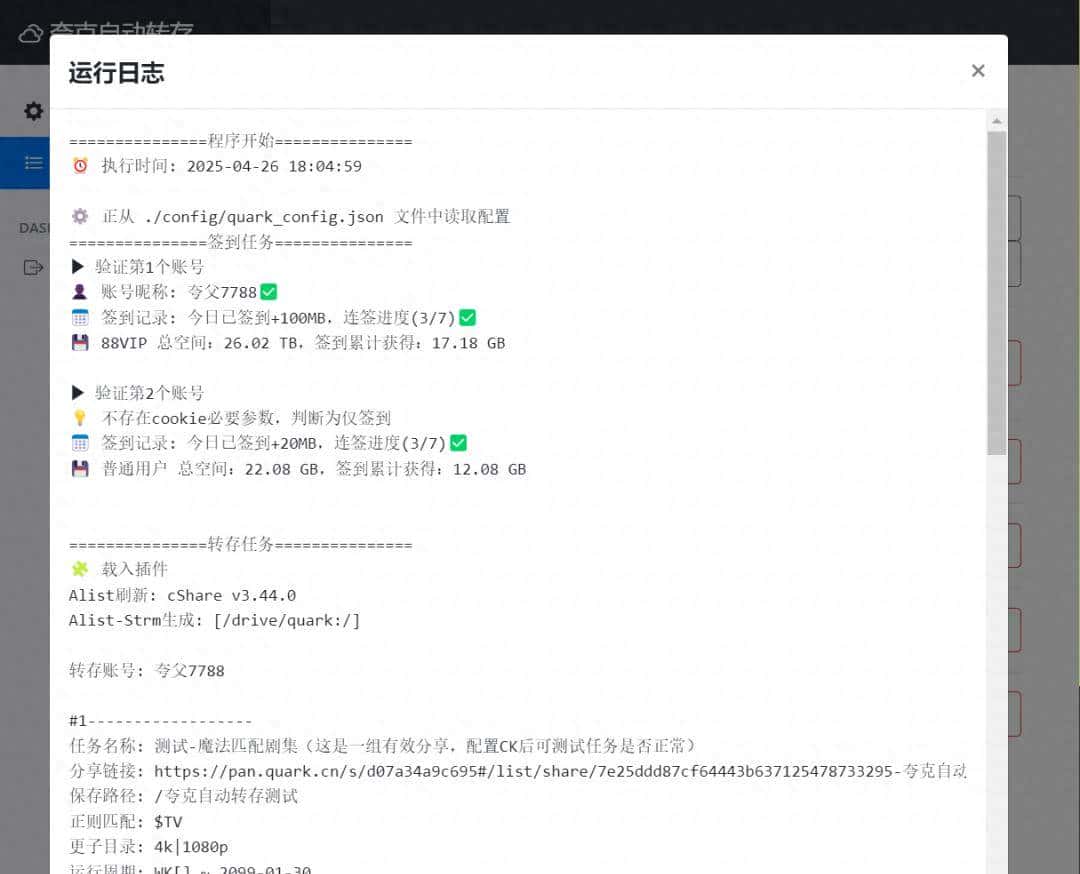Image resolution: width=1080 pixels, height=874 pixels.
Task: Click the green checkmark next to 夸父7788
Action: 269,291
